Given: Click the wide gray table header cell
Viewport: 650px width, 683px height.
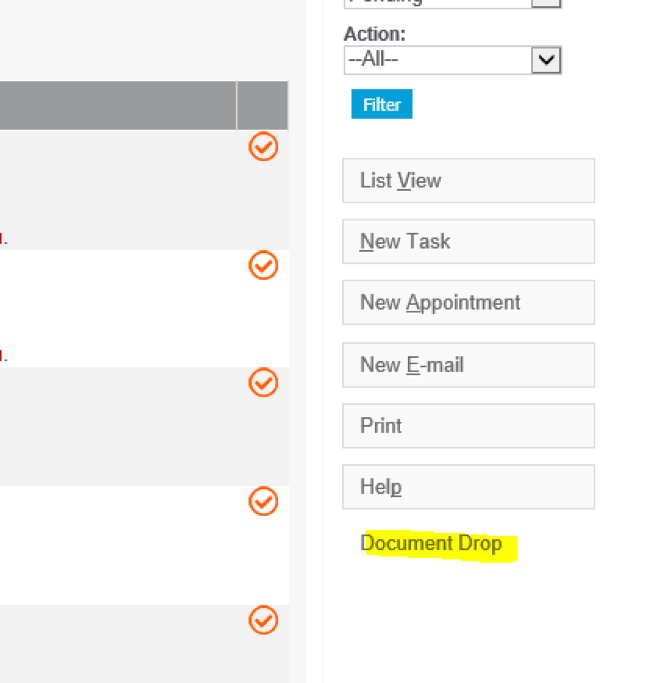Looking at the screenshot, I should pyautogui.click(x=118, y=105).
